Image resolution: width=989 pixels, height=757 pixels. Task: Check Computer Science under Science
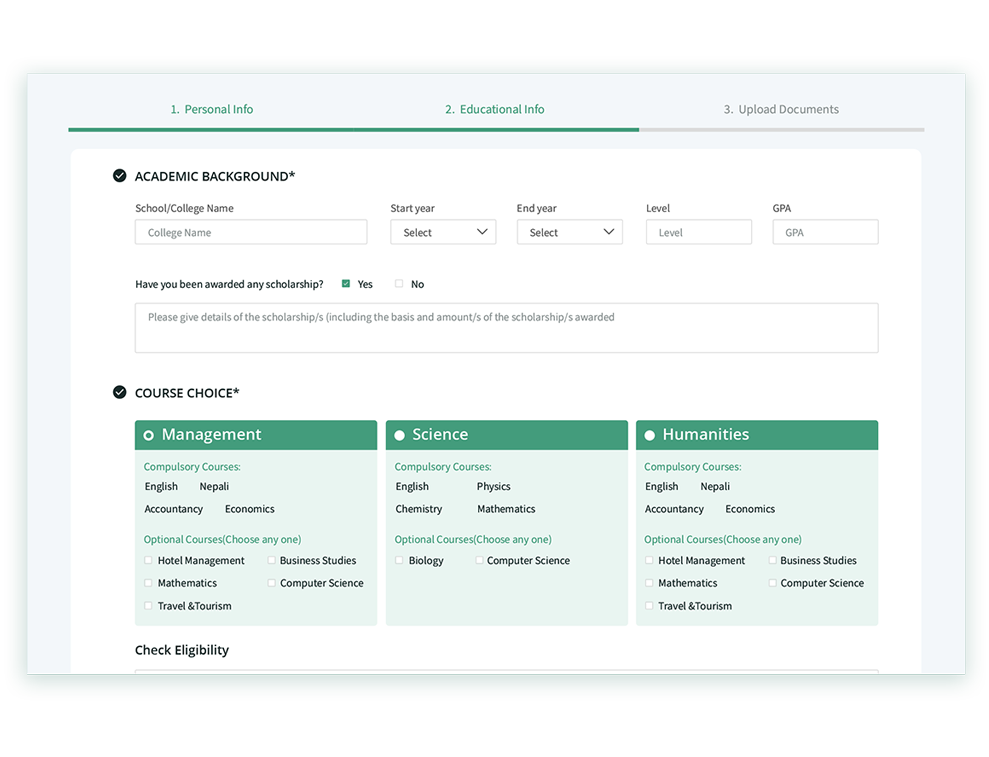coord(479,560)
